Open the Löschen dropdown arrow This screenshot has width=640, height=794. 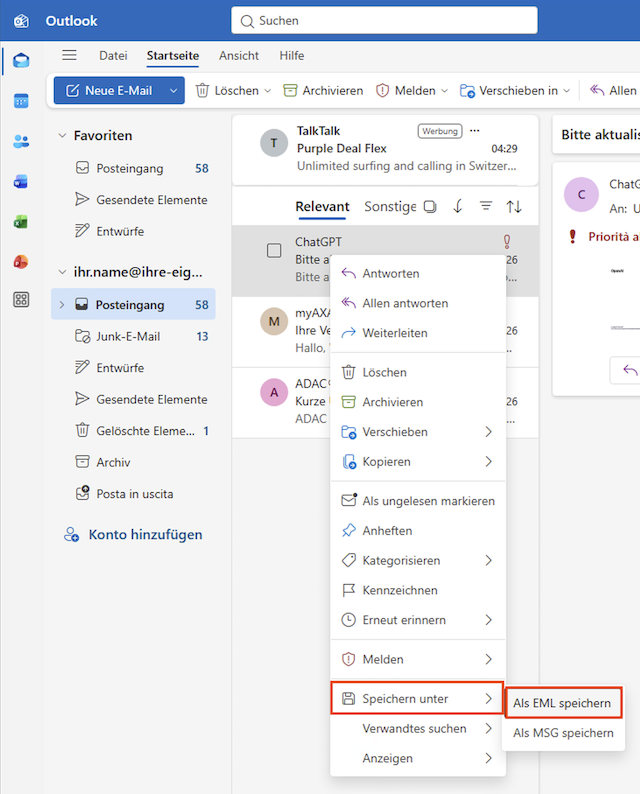[268, 91]
